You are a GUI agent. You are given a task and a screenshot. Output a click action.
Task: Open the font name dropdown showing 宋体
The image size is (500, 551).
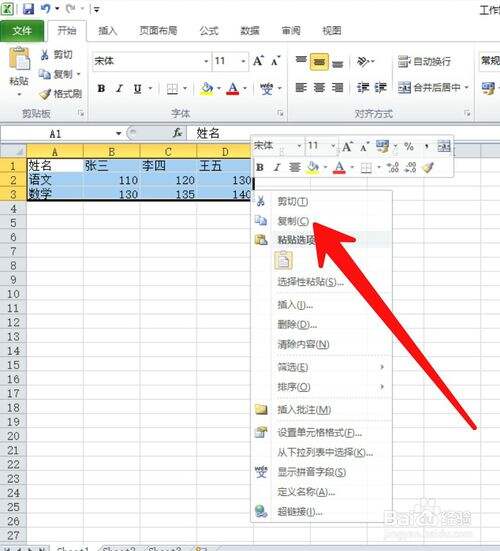coord(206,61)
